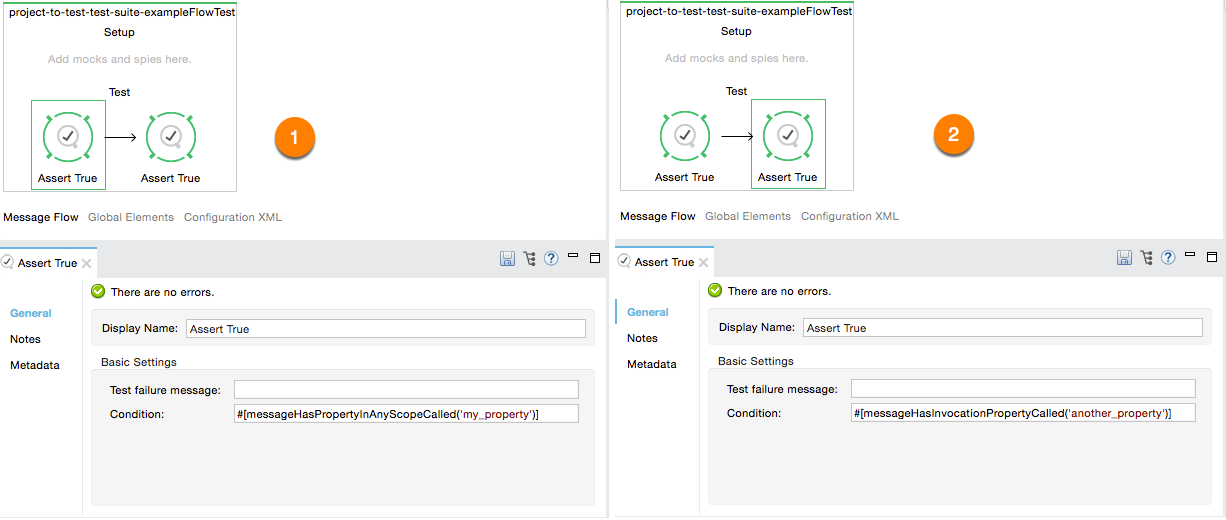Open the Notes section in panel 1 properties

pyautogui.click(x=26, y=339)
